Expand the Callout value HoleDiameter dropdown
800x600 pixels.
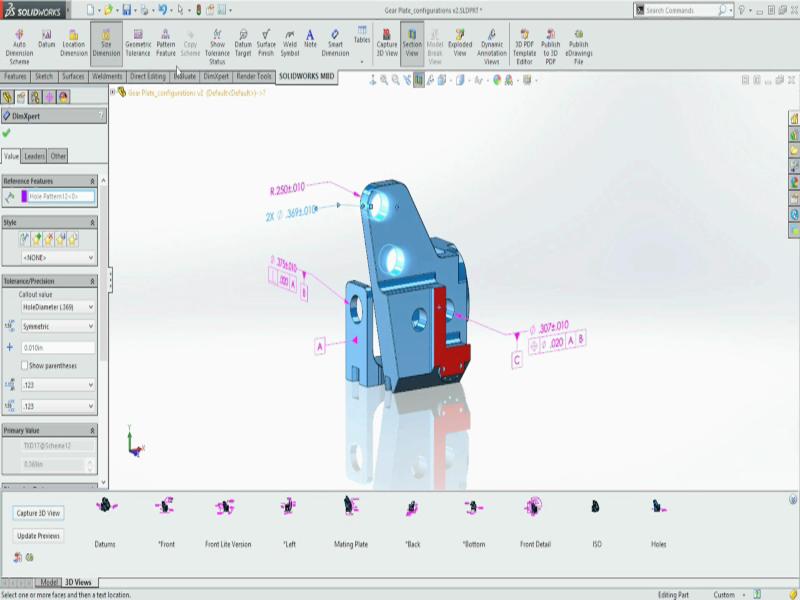coord(58,307)
